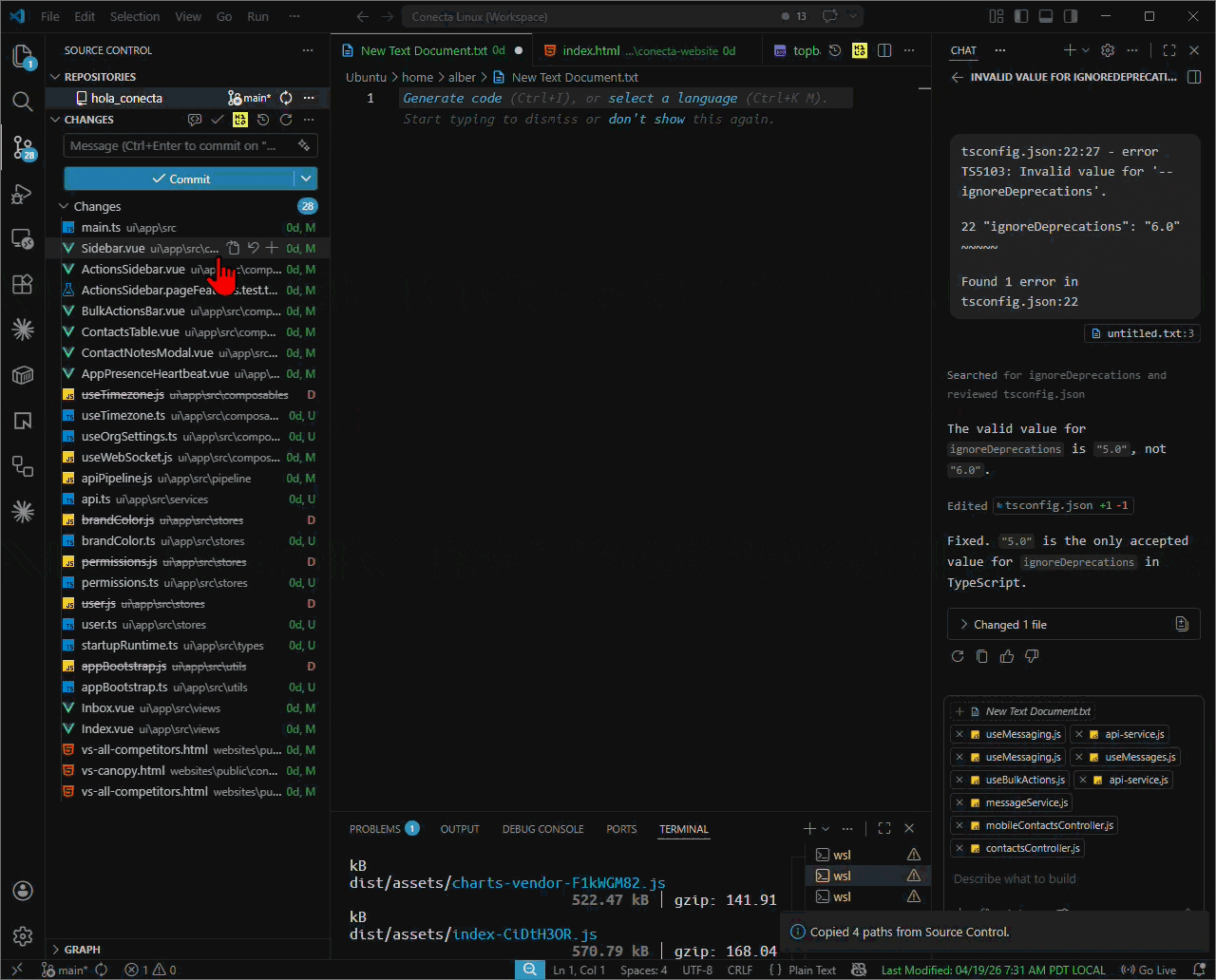
Task: Select the Search icon in the Activity Bar
Action: (23, 102)
